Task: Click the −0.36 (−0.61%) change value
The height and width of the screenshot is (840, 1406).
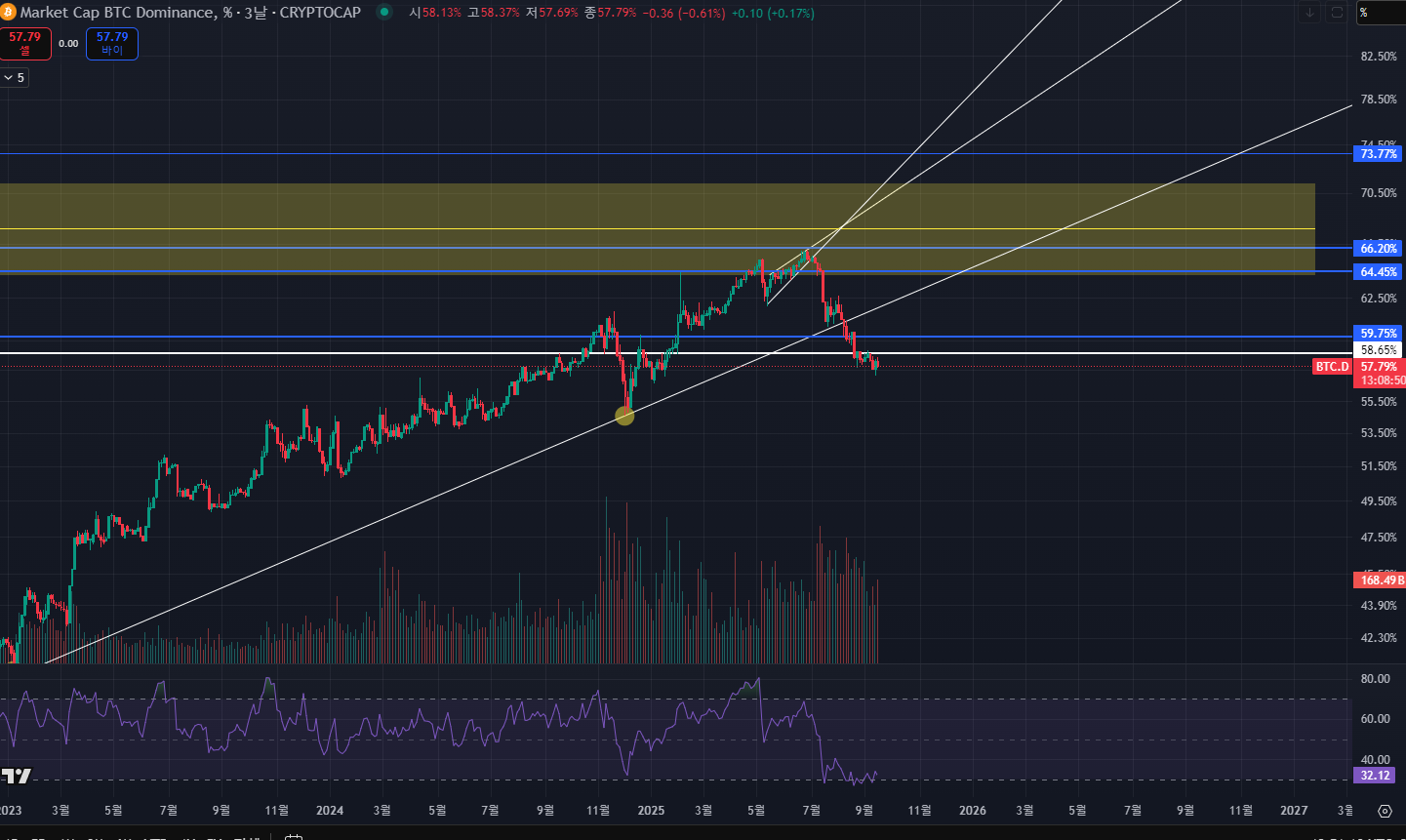Action: click(684, 14)
